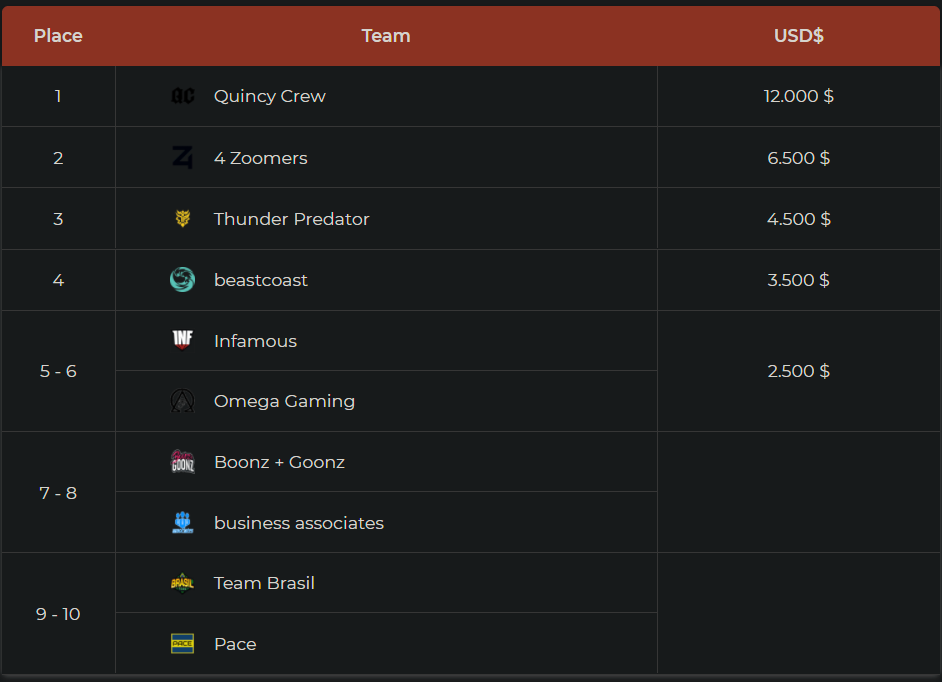Click the Infamous team logo
The image size is (942, 682).
183,341
